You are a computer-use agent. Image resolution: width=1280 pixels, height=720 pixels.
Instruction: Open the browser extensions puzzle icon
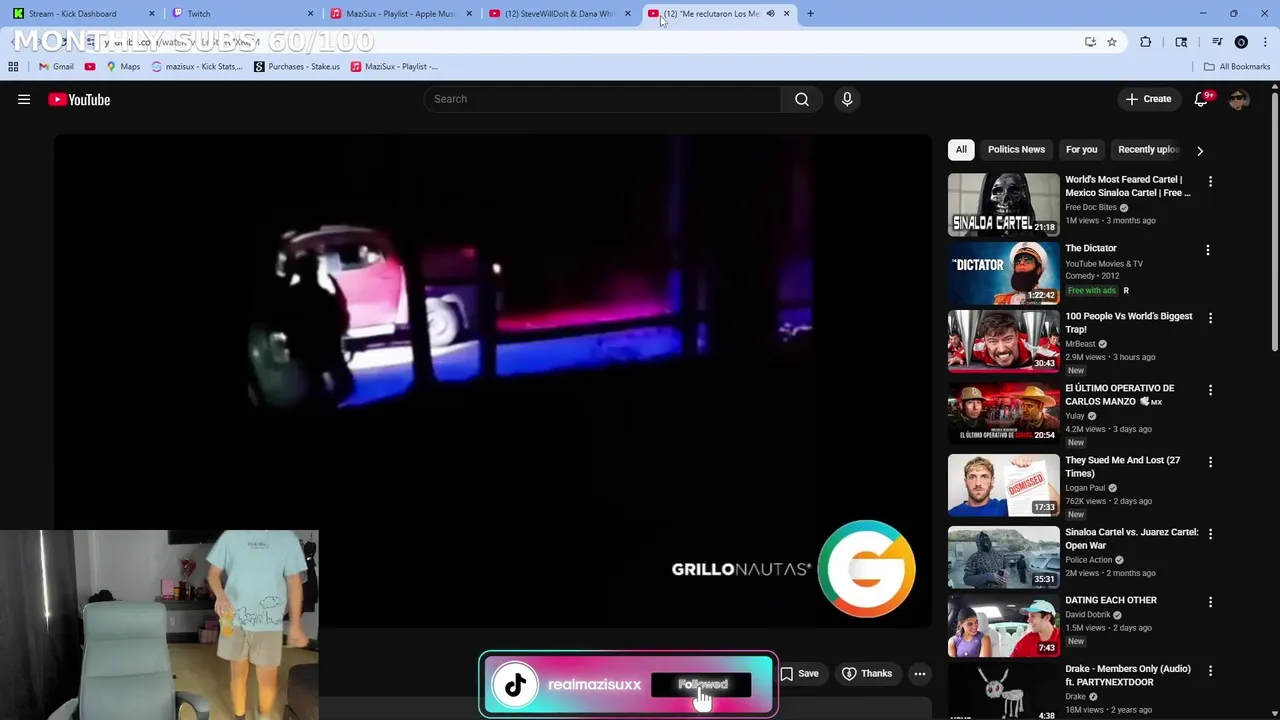tap(1146, 42)
